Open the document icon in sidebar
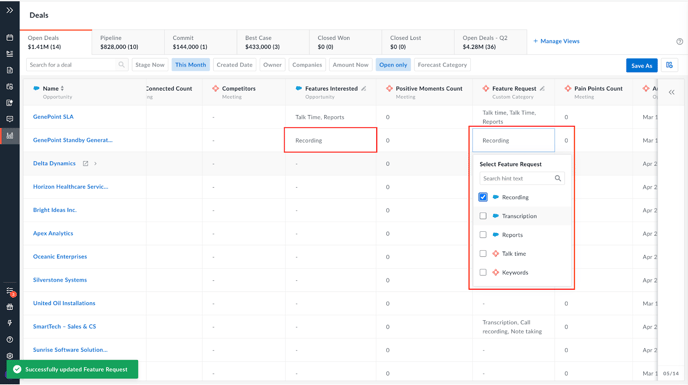 point(10,70)
